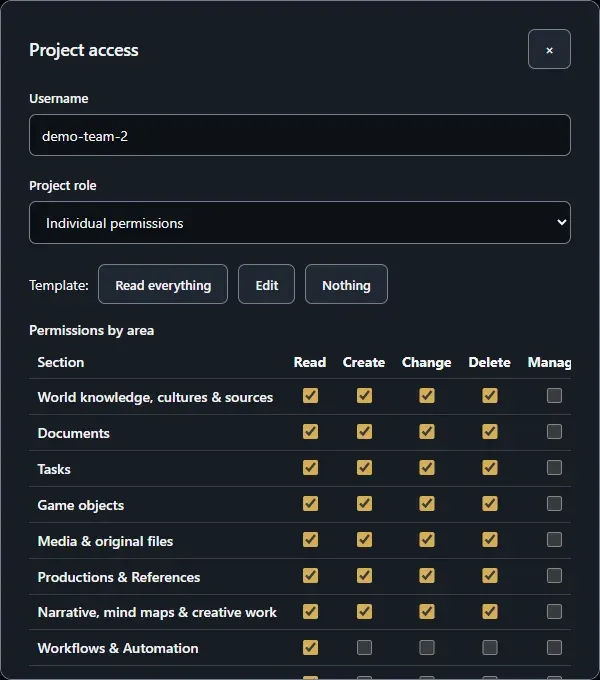Enable Manage for World knowledge, cultures & sources

(x=554, y=396)
